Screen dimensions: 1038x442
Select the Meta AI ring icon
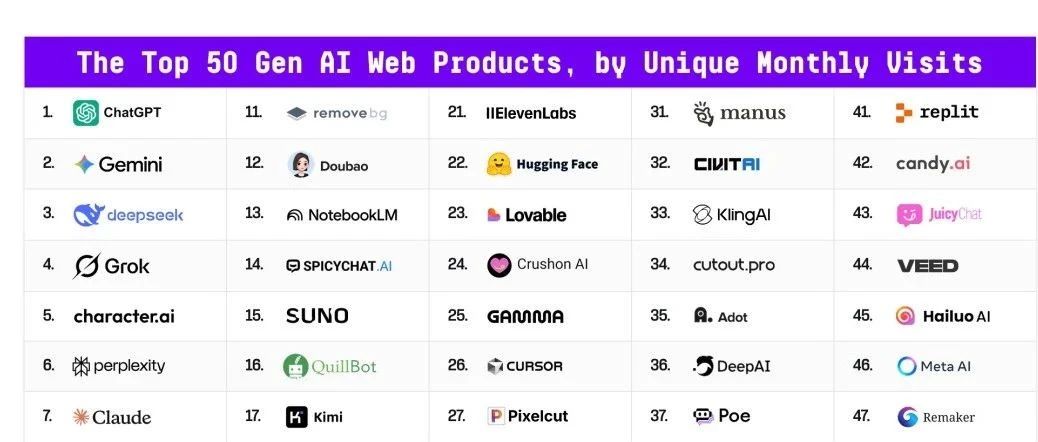pyautogui.click(x=906, y=366)
